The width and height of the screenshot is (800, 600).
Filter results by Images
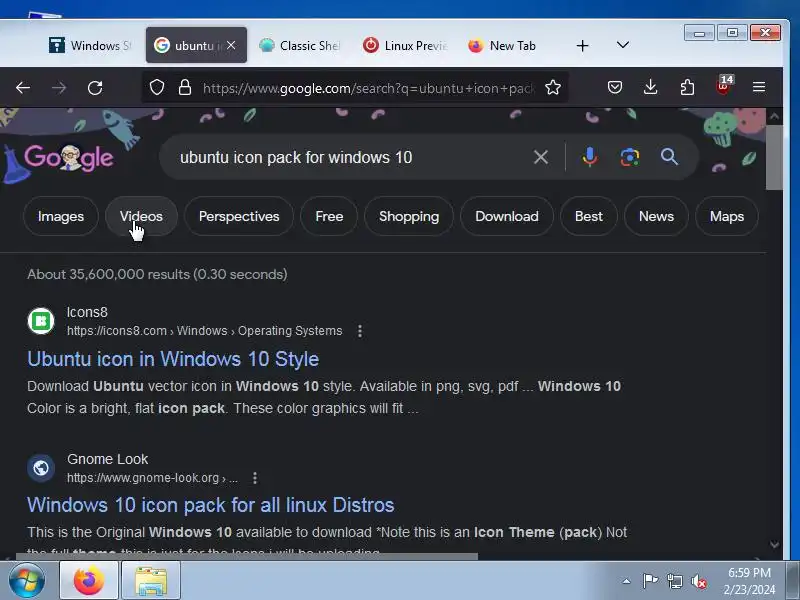[61, 216]
